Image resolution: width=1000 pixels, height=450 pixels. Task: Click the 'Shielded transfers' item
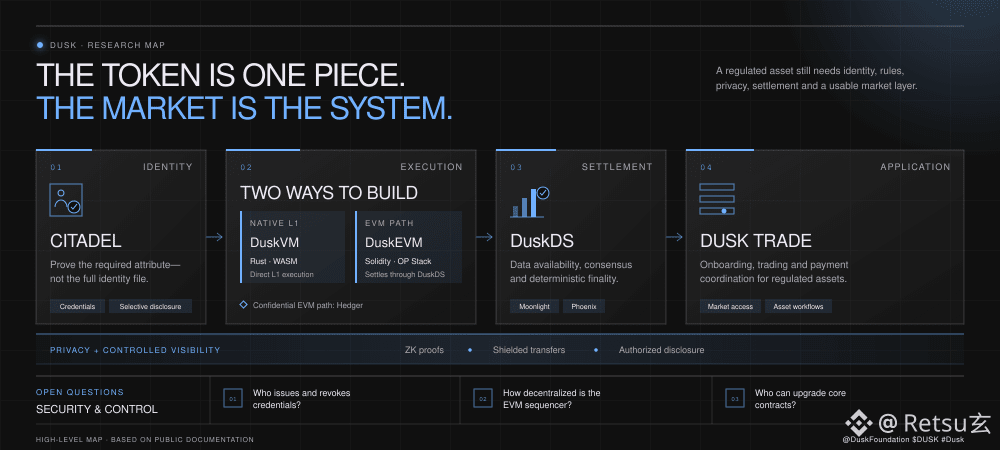[x=529, y=350]
